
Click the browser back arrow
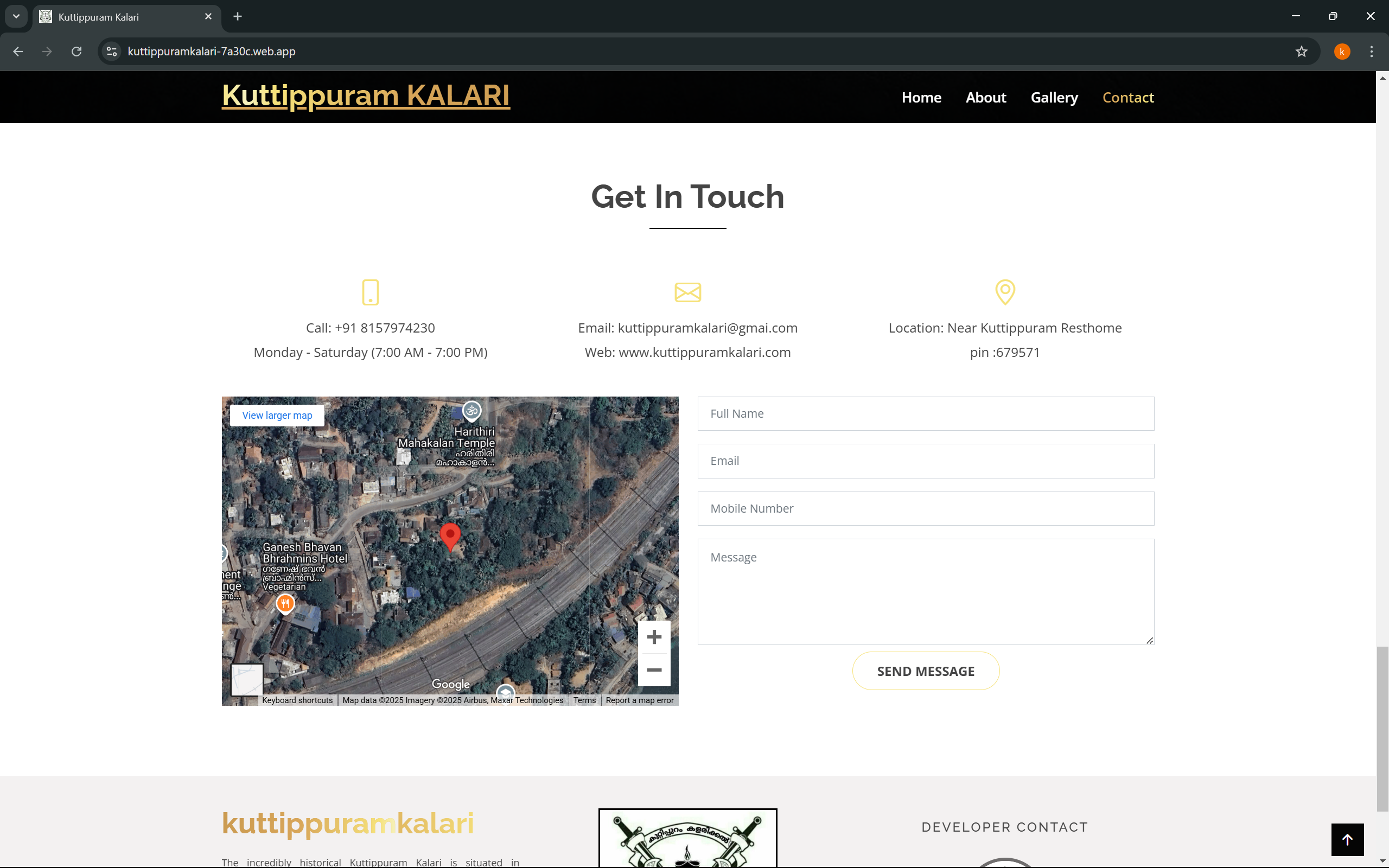click(x=18, y=52)
